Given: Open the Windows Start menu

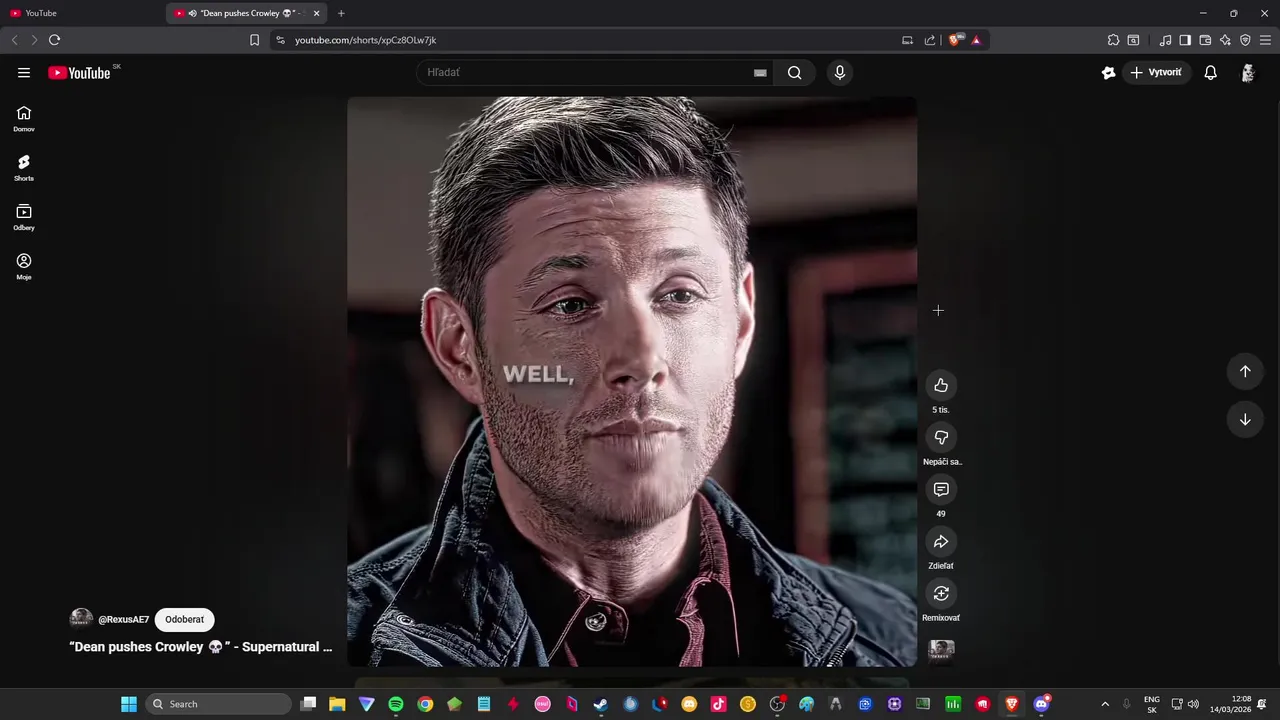Looking at the screenshot, I should 129,704.
